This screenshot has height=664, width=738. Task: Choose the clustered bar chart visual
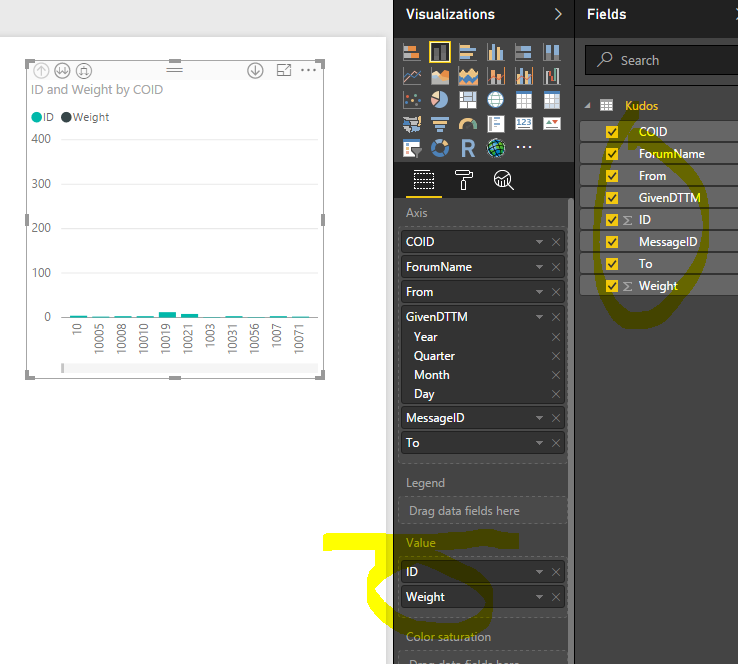pyautogui.click(x=467, y=52)
